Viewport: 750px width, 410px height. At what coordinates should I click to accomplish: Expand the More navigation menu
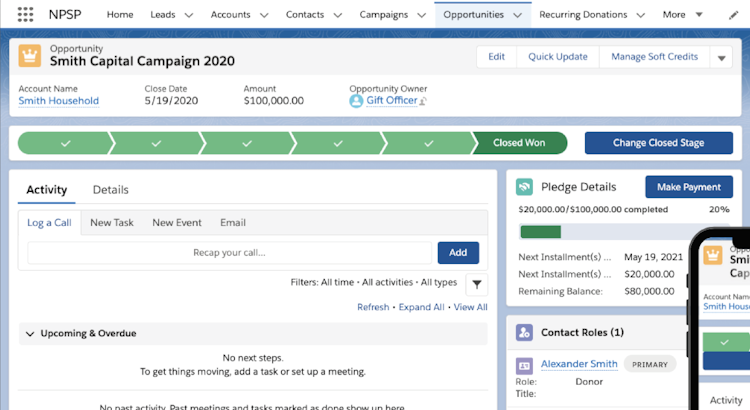click(683, 15)
